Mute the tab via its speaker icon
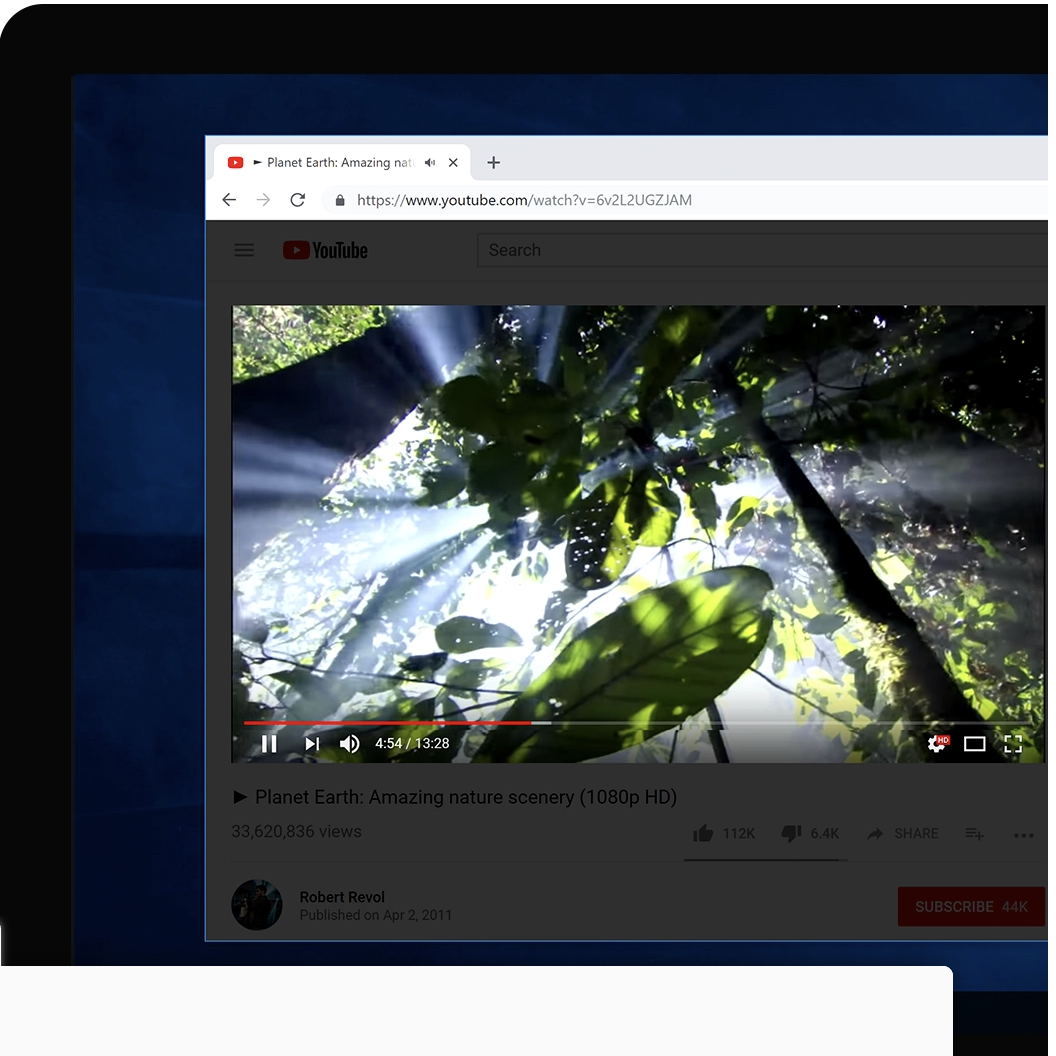The height and width of the screenshot is (1056, 1056). (x=430, y=162)
